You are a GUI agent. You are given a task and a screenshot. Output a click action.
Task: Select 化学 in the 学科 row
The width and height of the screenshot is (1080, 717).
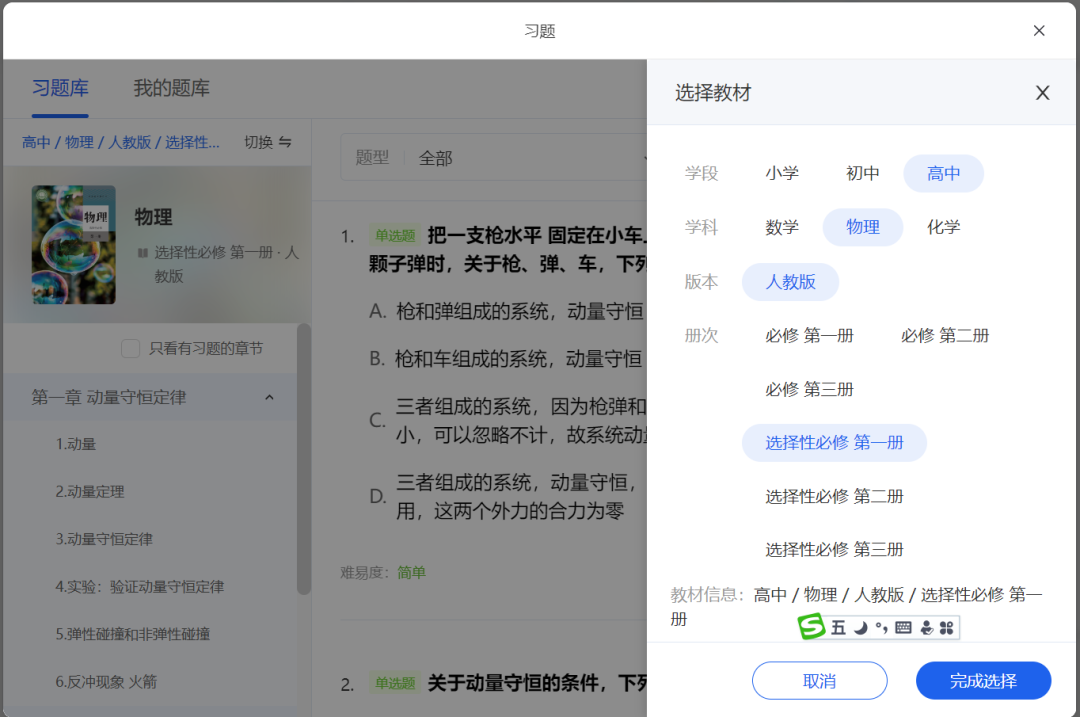[943, 227]
